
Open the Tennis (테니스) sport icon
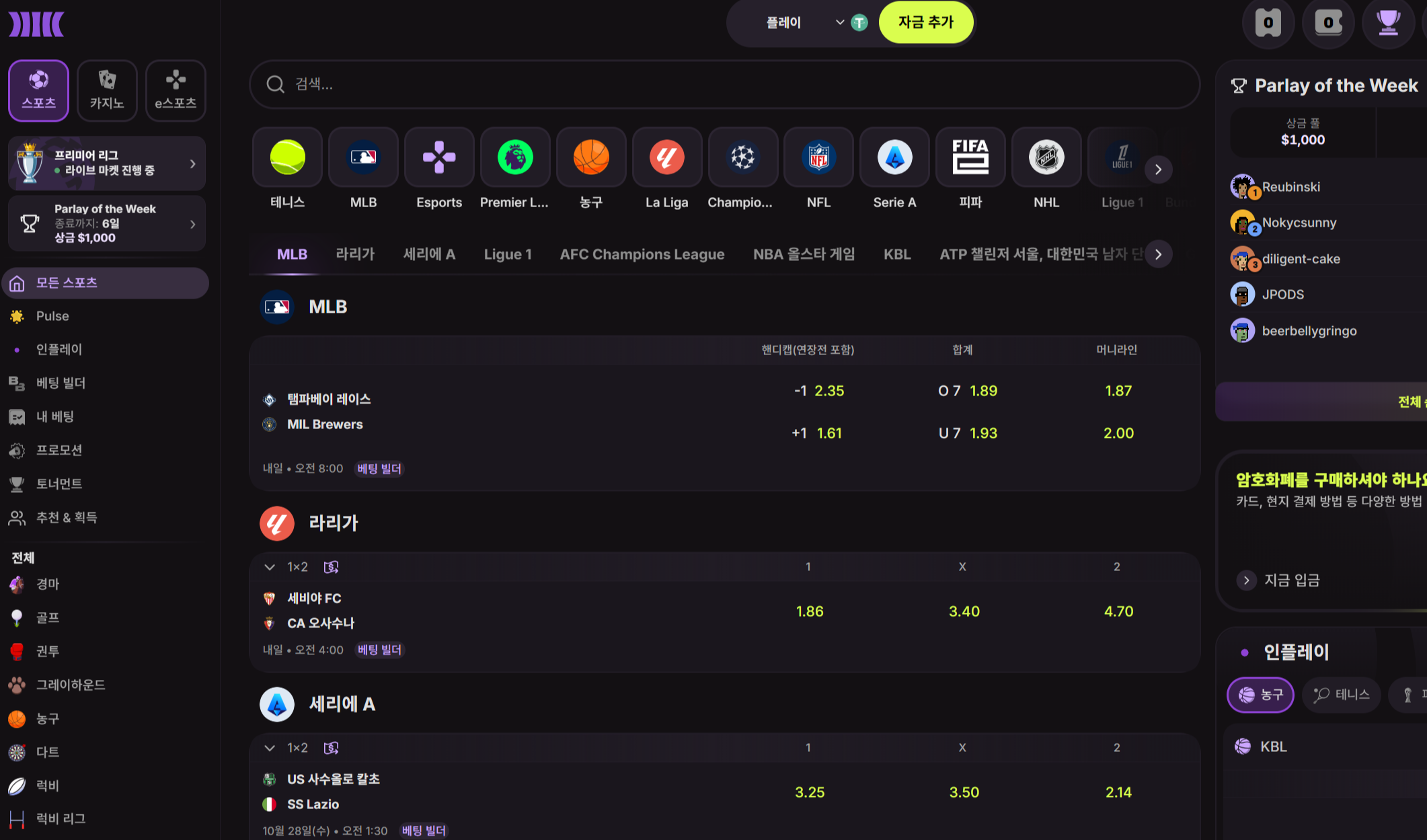click(287, 157)
